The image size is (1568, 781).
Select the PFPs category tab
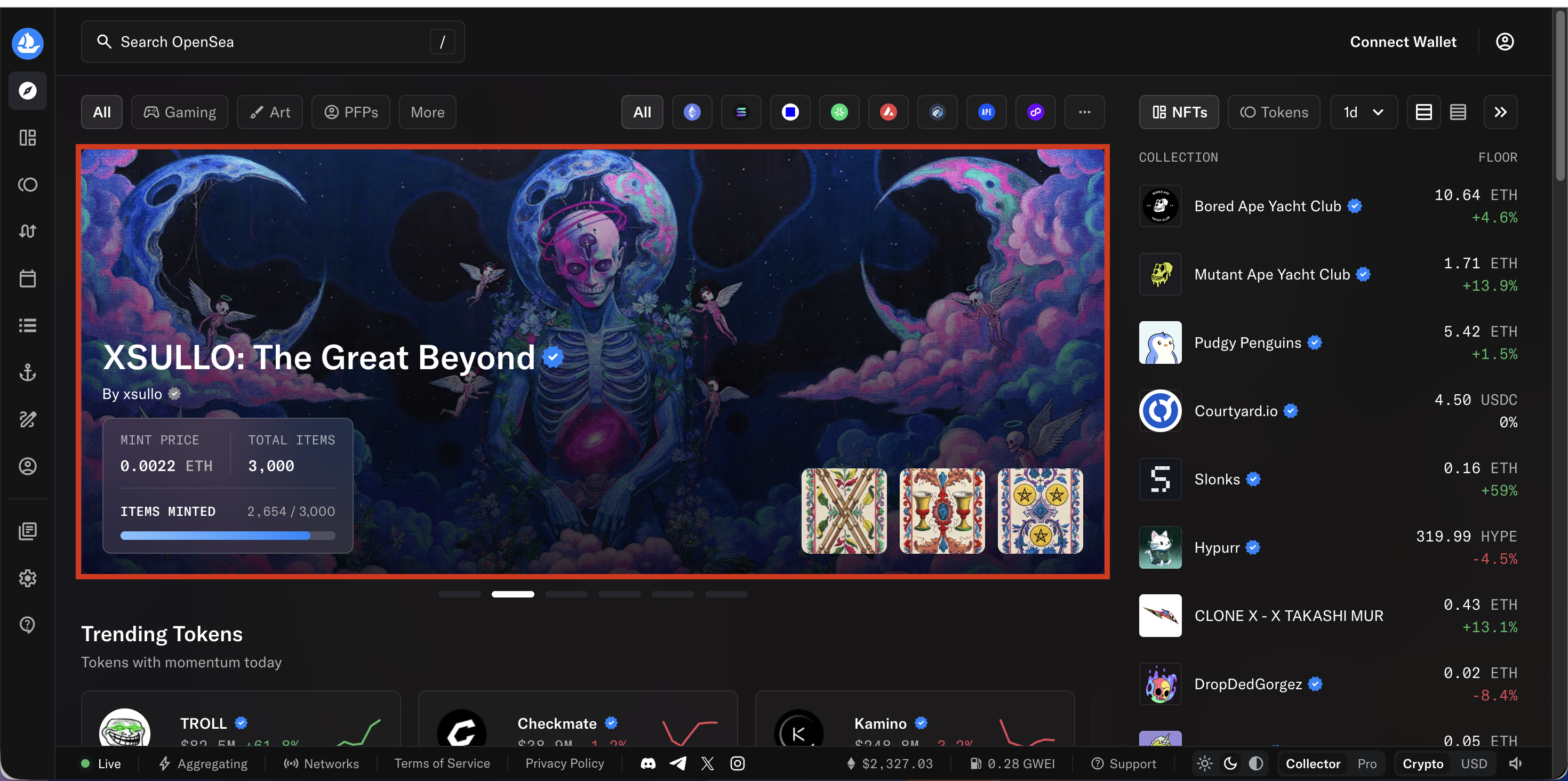[x=350, y=112]
